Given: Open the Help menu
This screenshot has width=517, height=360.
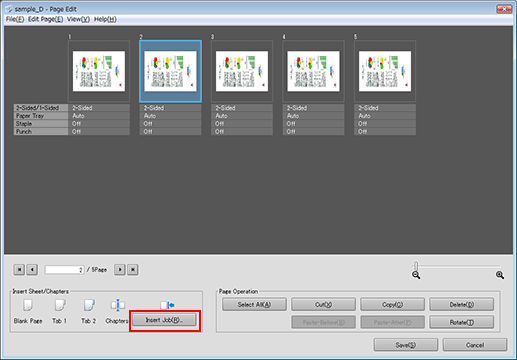Looking at the screenshot, I should click(105, 19).
